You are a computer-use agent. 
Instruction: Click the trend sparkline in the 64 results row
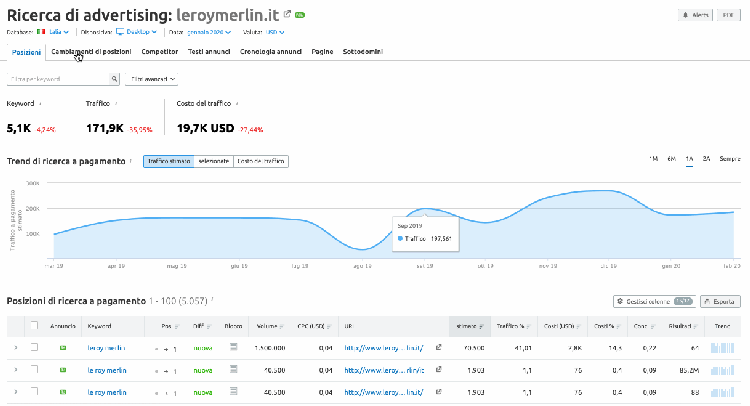(x=722, y=348)
